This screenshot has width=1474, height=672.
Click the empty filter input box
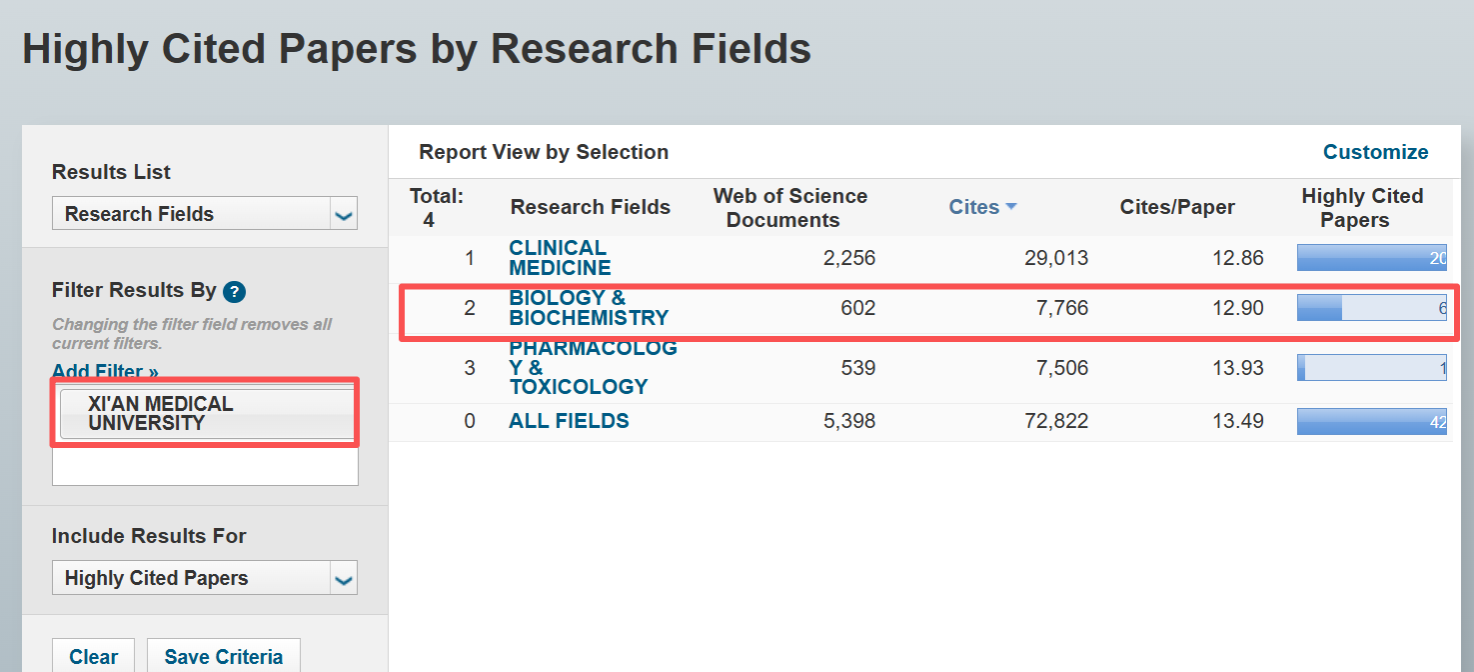(205, 467)
